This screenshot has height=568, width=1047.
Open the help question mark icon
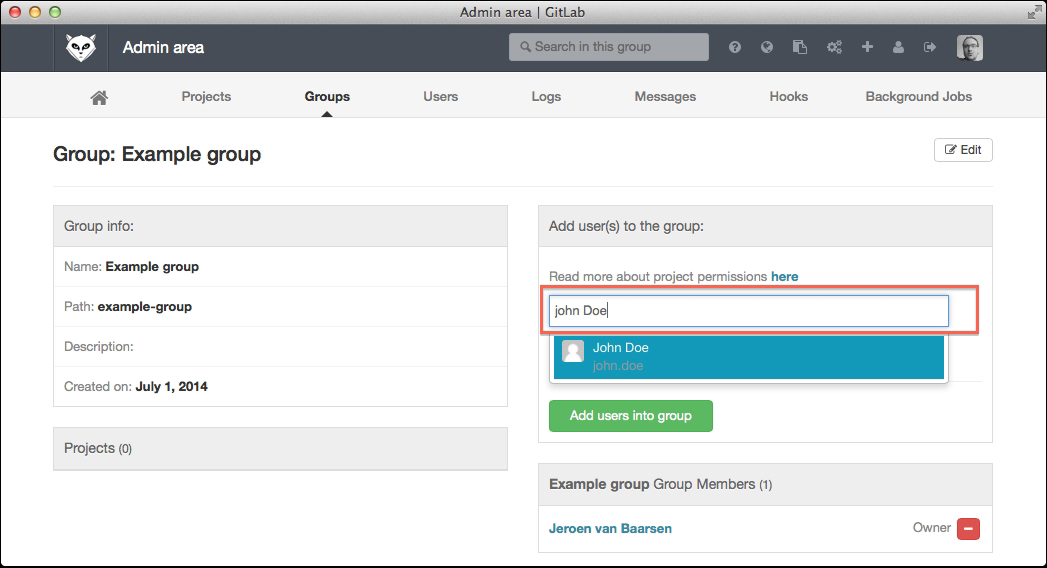tap(735, 47)
